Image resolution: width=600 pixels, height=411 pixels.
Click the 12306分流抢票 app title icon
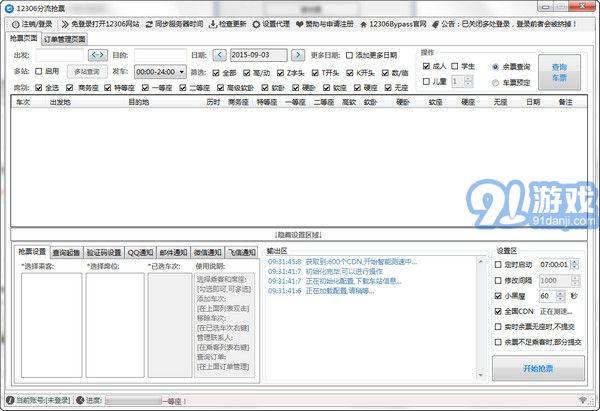(9, 8)
